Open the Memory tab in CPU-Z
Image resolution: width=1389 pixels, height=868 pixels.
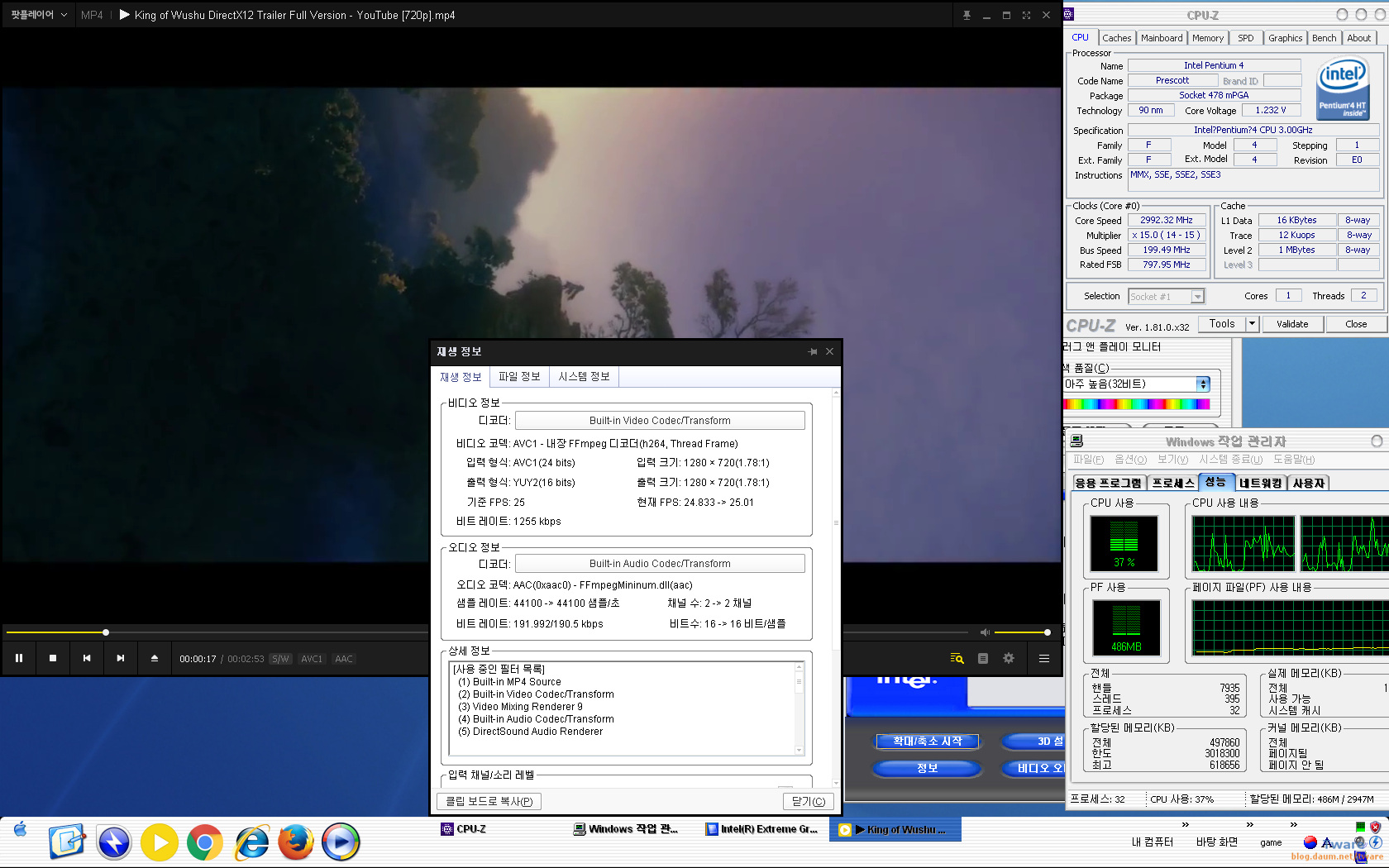(1208, 38)
